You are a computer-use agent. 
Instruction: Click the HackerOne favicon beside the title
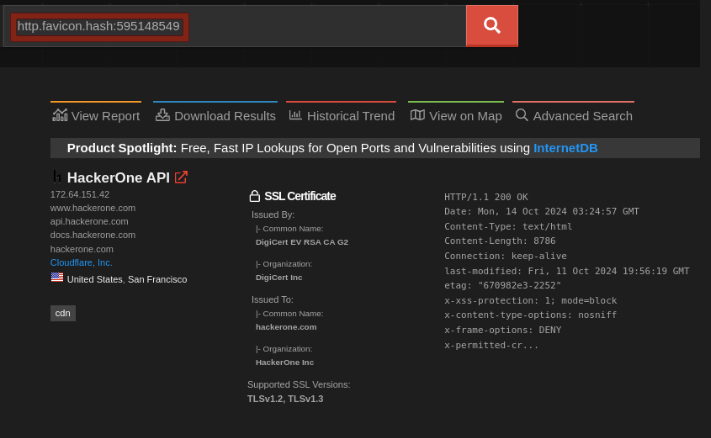[x=57, y=177]
